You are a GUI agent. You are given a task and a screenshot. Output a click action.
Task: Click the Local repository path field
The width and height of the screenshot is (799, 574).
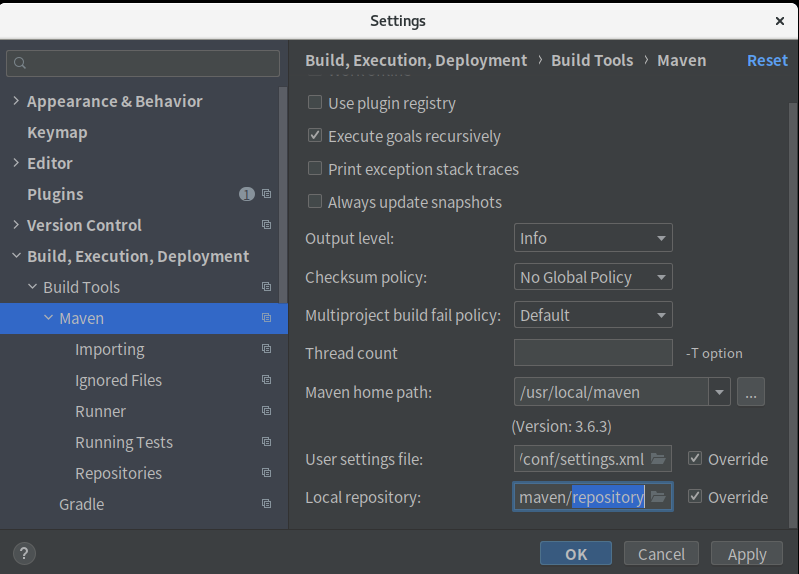[581, 497]
